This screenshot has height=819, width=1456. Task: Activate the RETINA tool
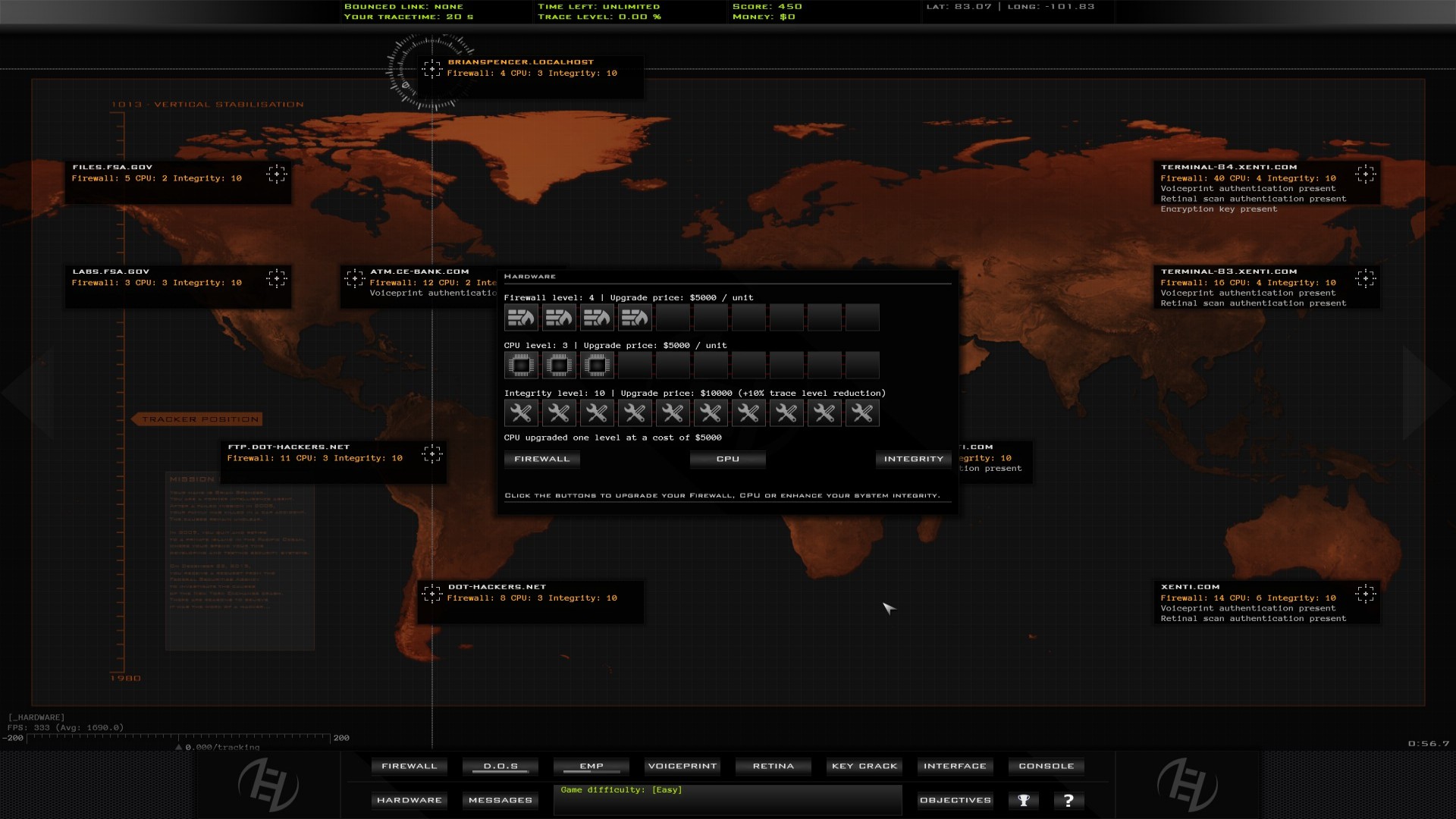(773, 766)
